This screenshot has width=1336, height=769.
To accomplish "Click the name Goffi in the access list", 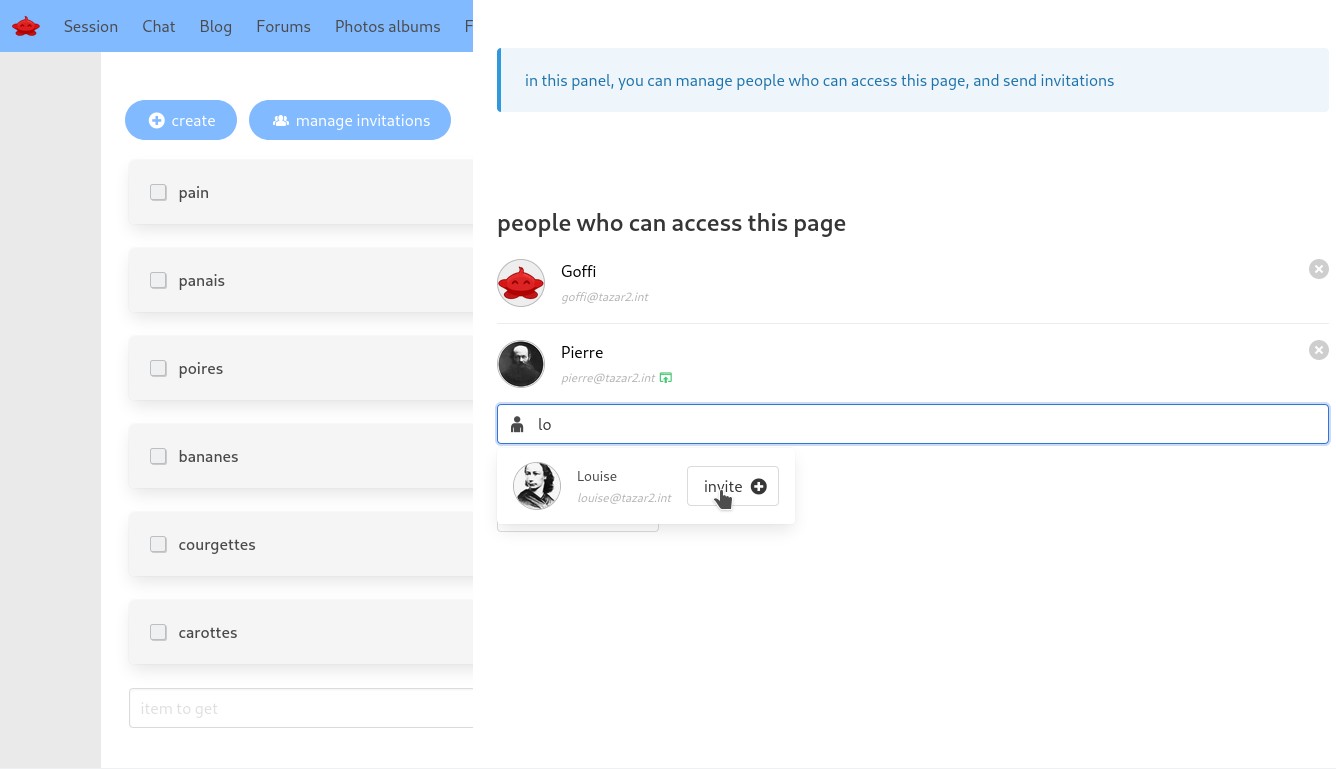I will [579, 271].
